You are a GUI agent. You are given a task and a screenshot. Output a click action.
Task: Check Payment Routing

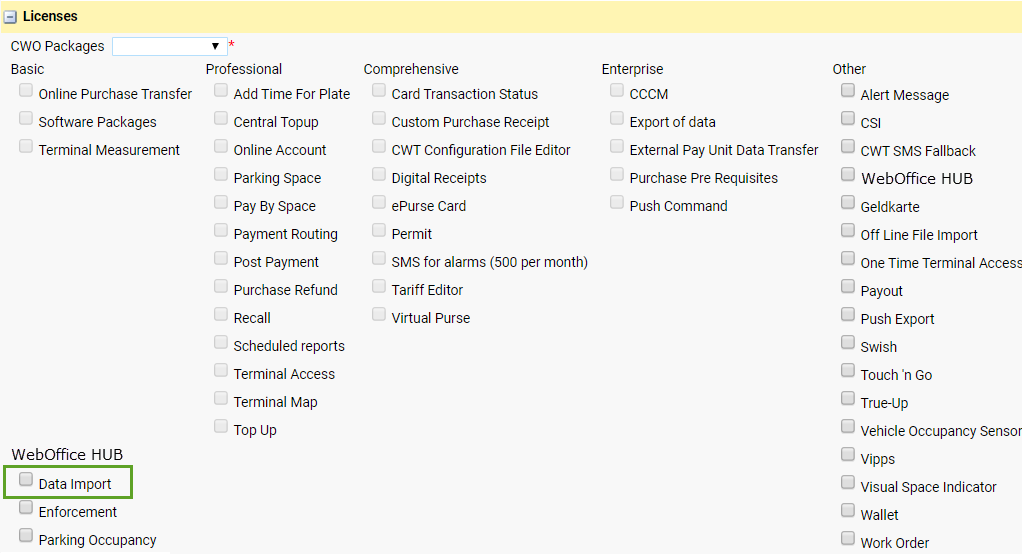pyautogui.click(x=221, y=230)
